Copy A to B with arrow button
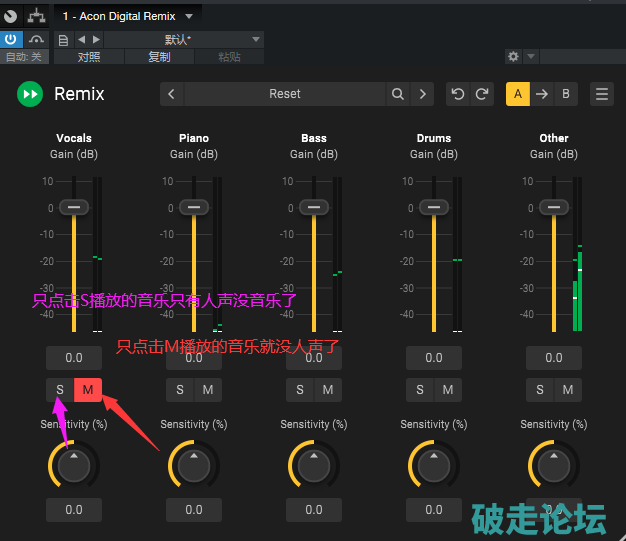The height and width of the screenshot is (541, 626). point(541,94)
